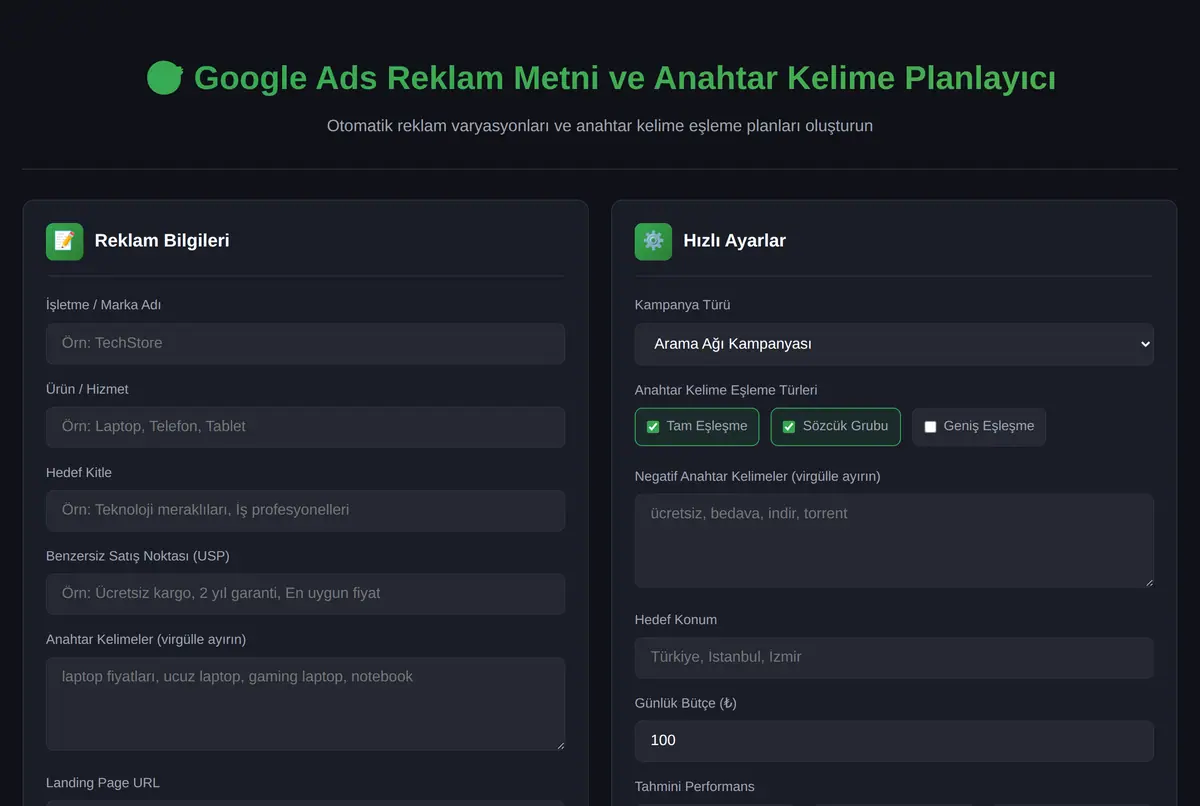Viewport: 1200px width, 806px height.
Task: Click the Negatif Anahtar Kelimeler textarea
Action: [894, 540]
